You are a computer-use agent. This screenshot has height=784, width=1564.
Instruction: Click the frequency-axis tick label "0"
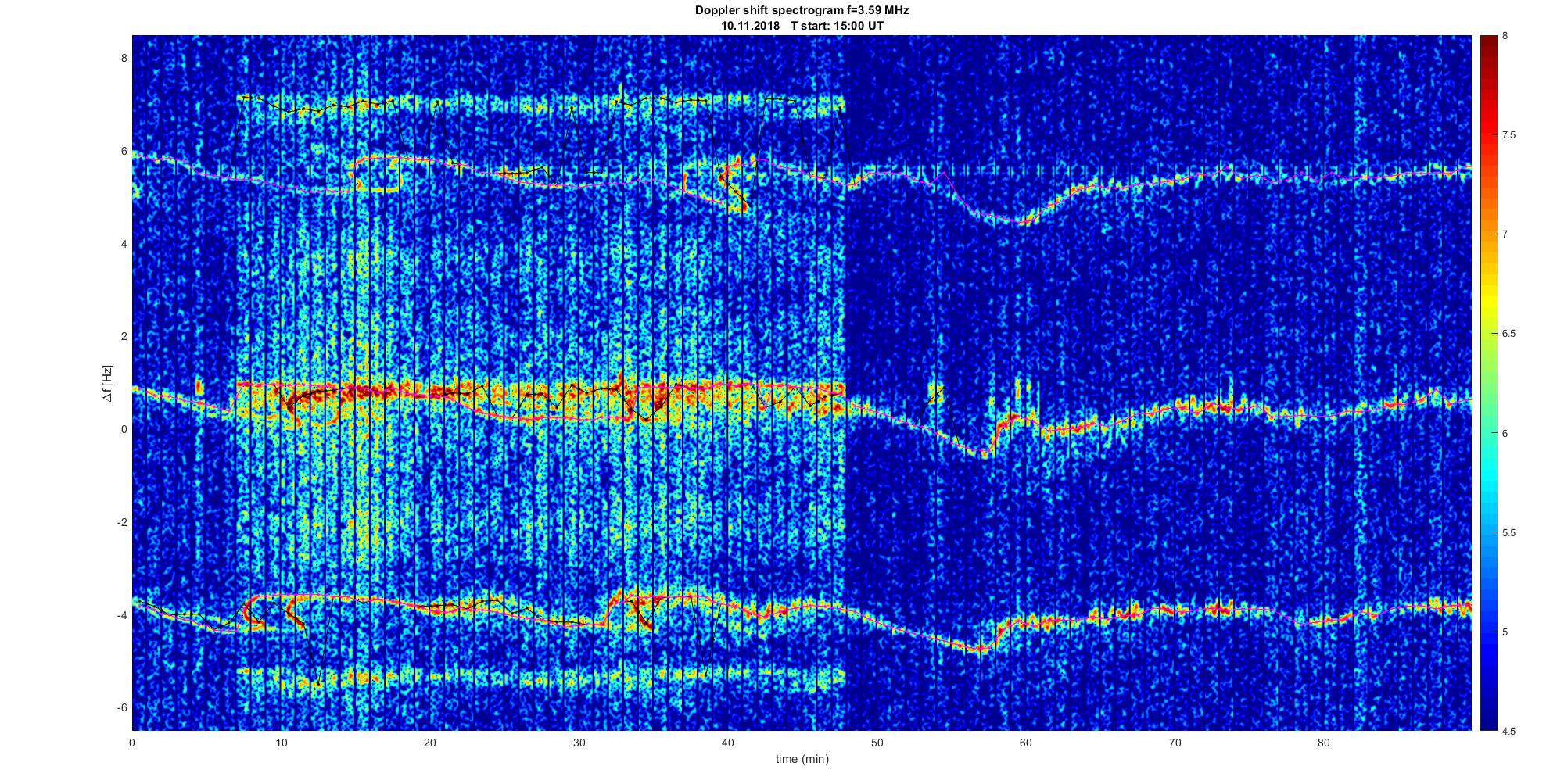coord(123,429)
